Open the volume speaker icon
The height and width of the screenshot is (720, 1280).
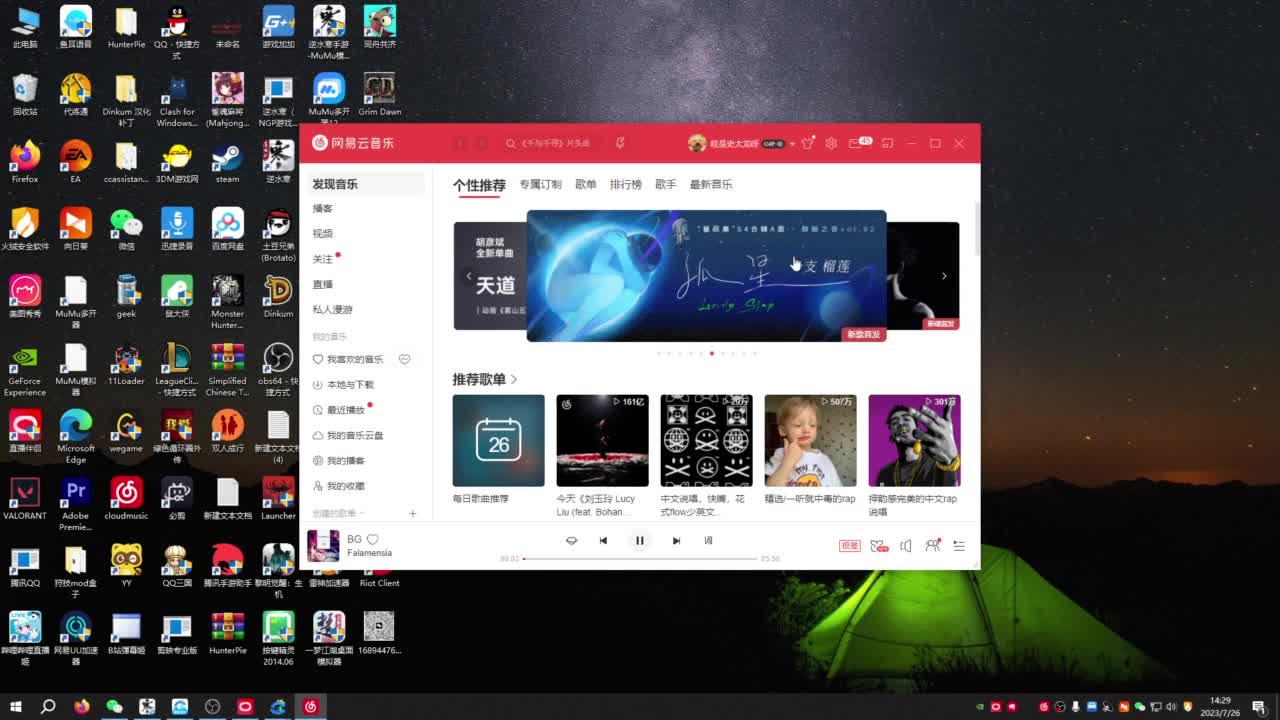[x=905, y=546]
